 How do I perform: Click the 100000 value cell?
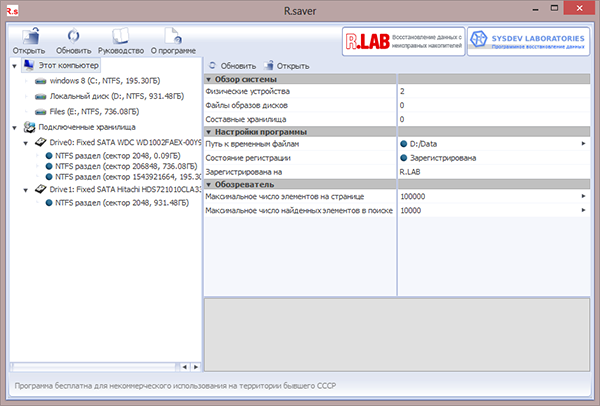tap(493, 196)
